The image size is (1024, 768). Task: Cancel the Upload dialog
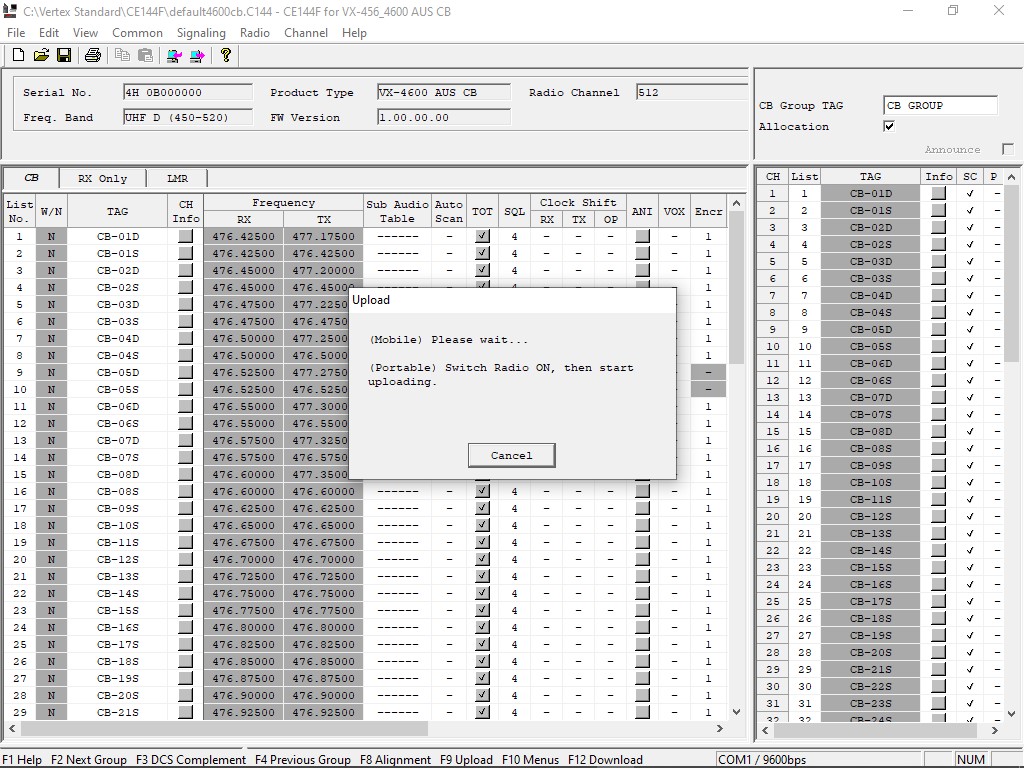pos(511,455)
